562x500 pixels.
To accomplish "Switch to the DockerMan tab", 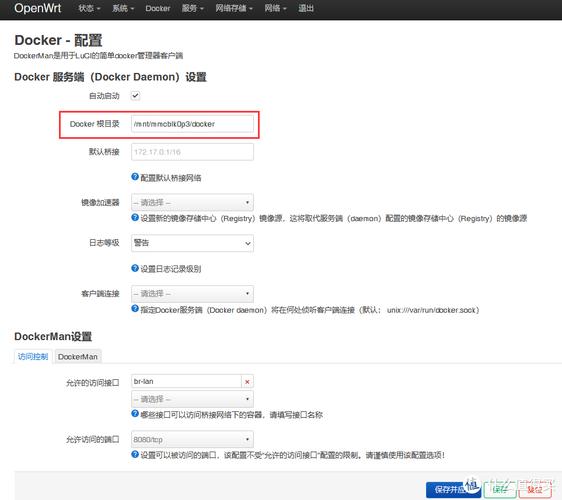I will click(x=78, y=357).
